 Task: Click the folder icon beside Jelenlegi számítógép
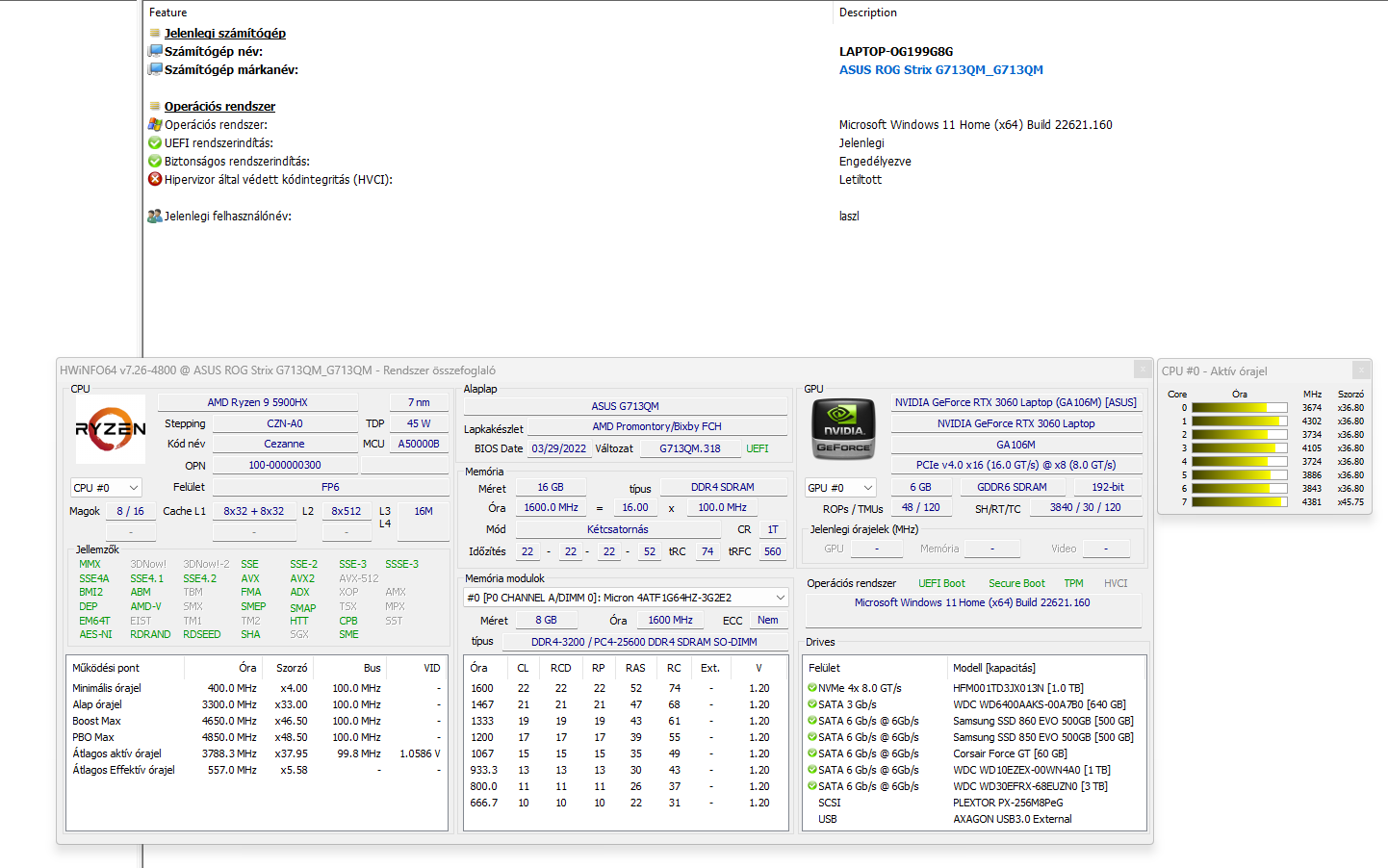coord(155,33)
